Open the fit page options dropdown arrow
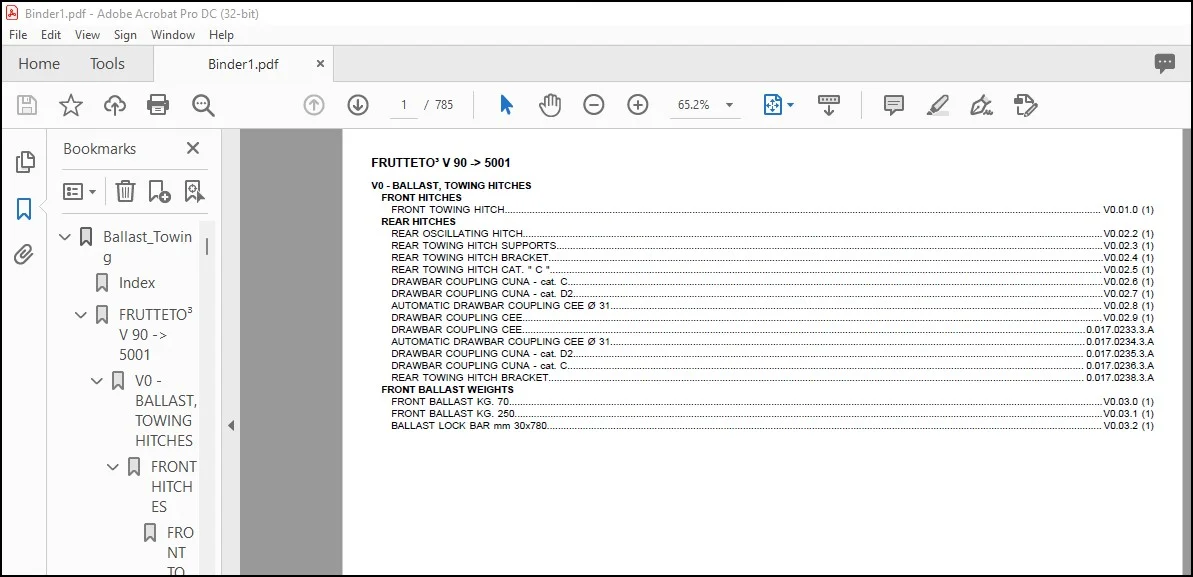Screen dimensions: 1193x577 coord(790,105)
